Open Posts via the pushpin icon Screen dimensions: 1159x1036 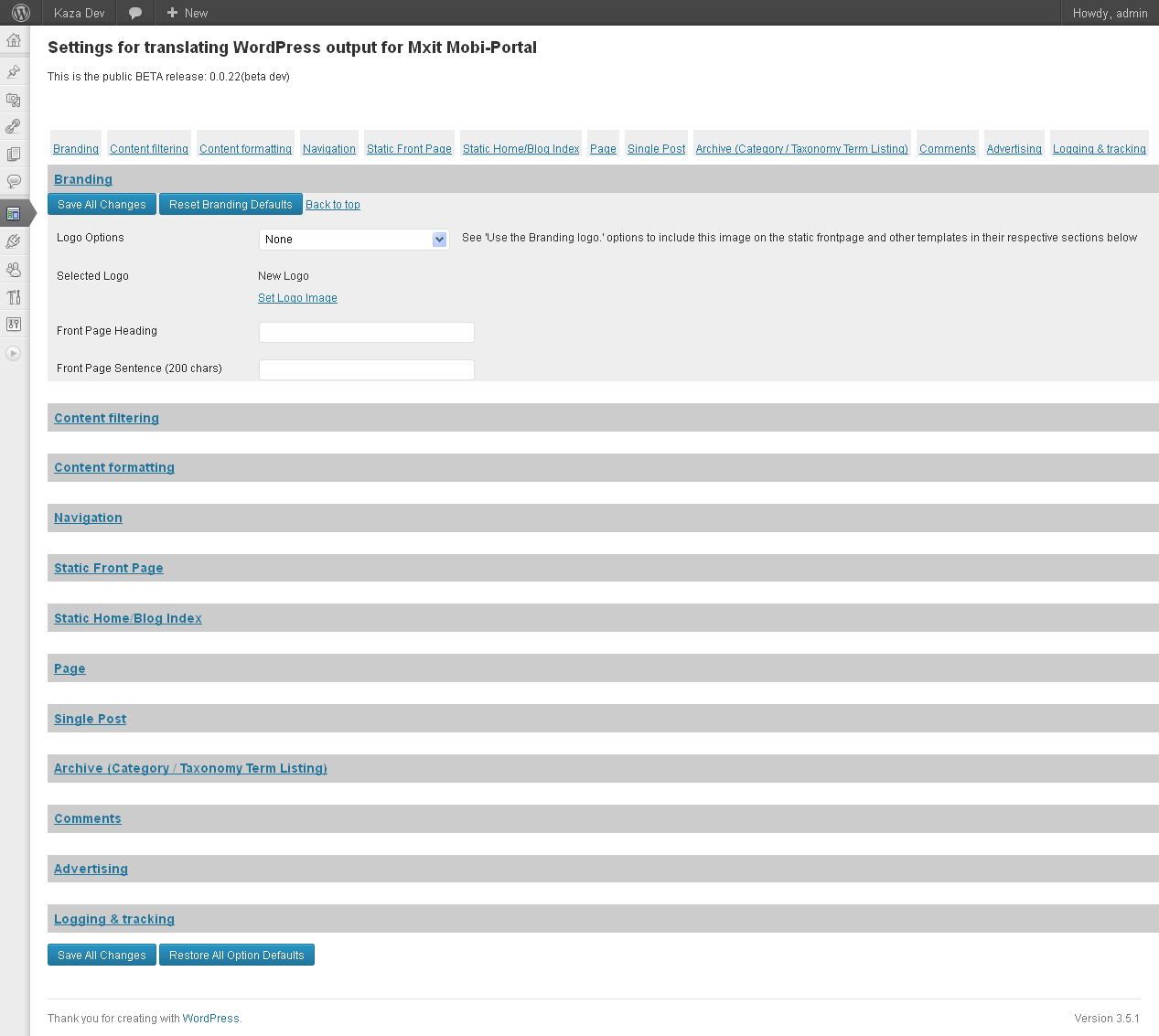pyautogui.click(x=14, y=70)
